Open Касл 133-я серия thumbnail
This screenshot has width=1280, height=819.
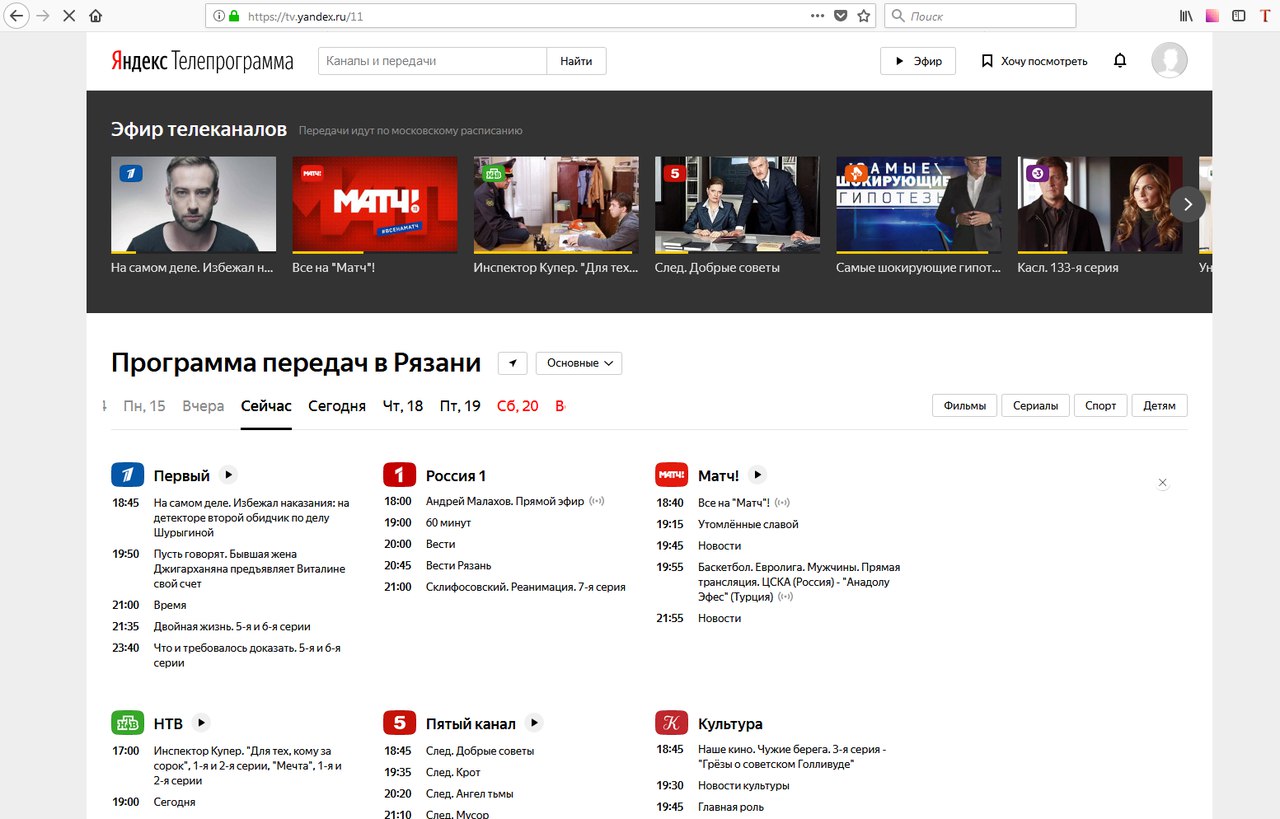(x=1100, y=205)
